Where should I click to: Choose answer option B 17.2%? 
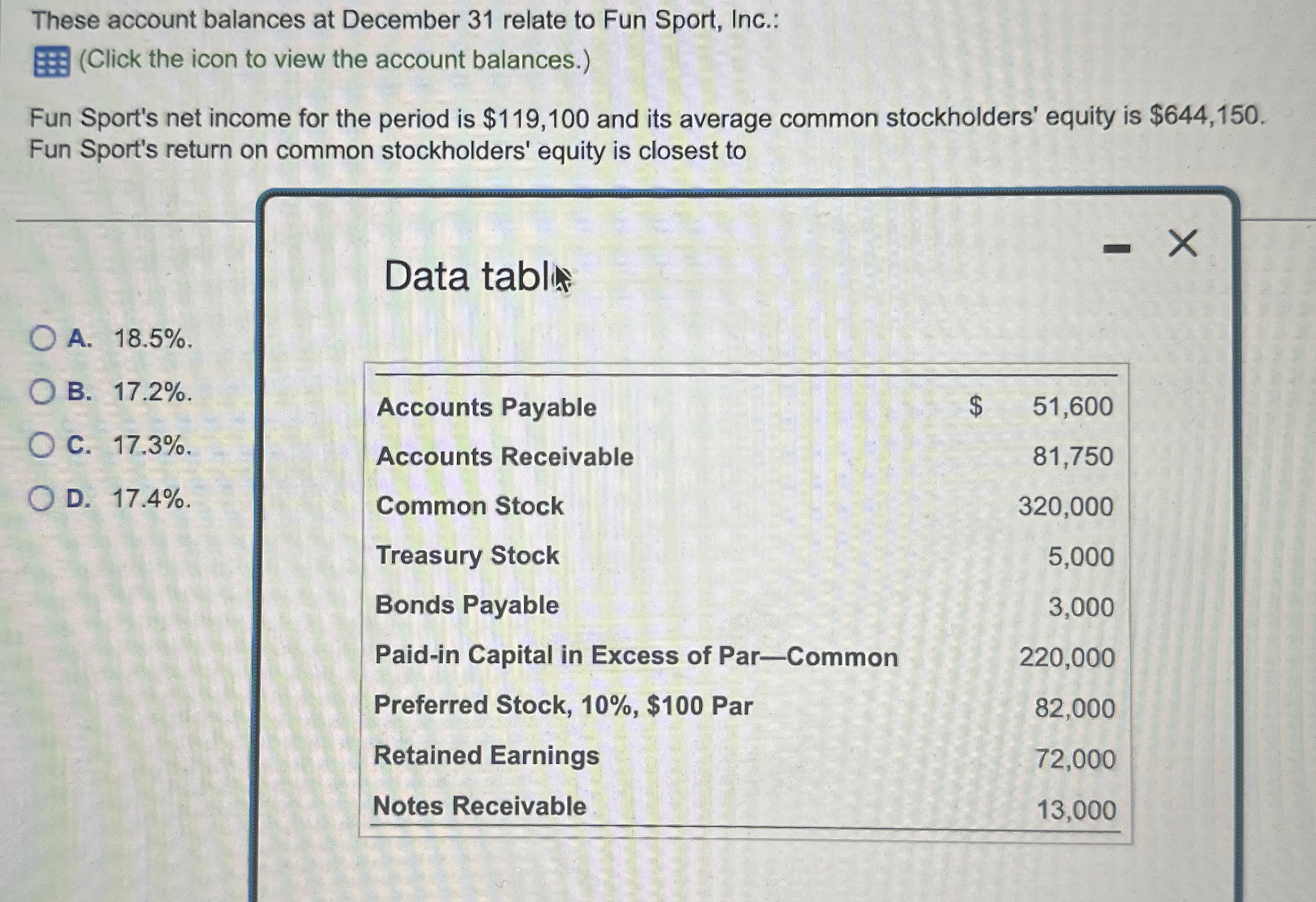pos(42,391)
